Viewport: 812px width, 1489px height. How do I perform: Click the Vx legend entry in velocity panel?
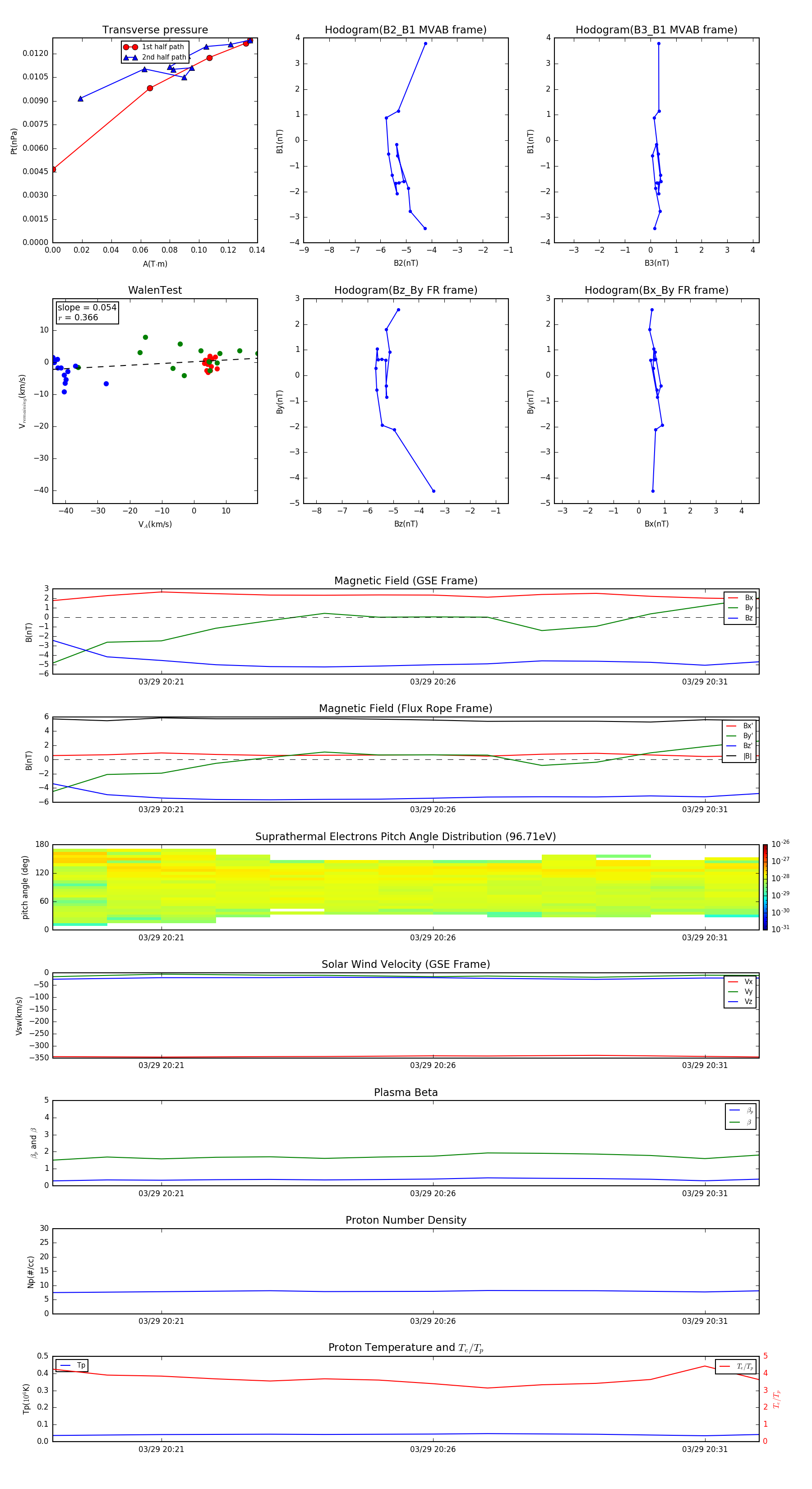click(x=740, y=981)
